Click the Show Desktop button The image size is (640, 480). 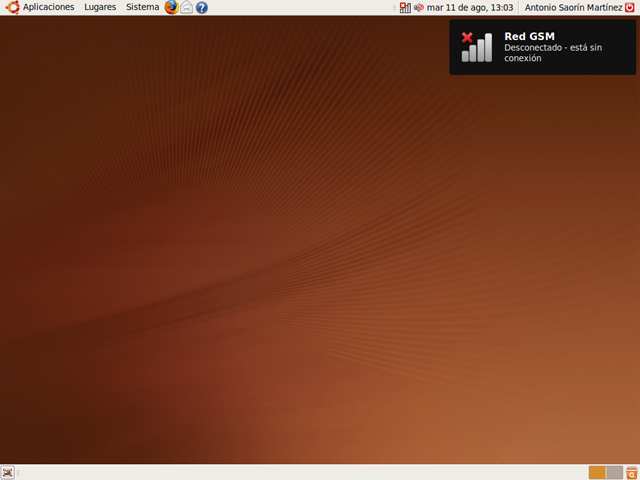[8, 472]
